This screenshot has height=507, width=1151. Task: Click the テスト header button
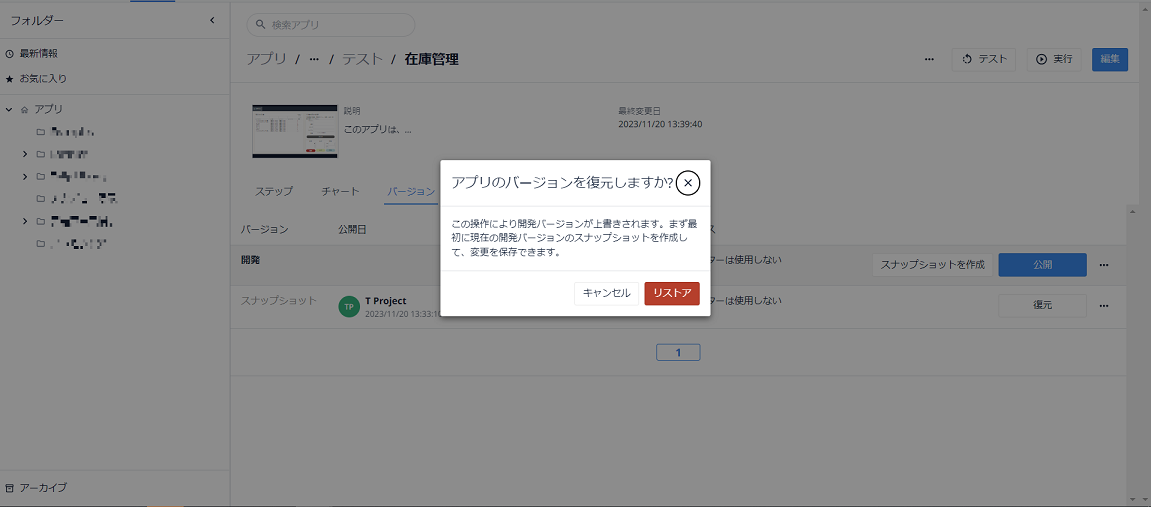pyautogui.click(x=984, y=59)
